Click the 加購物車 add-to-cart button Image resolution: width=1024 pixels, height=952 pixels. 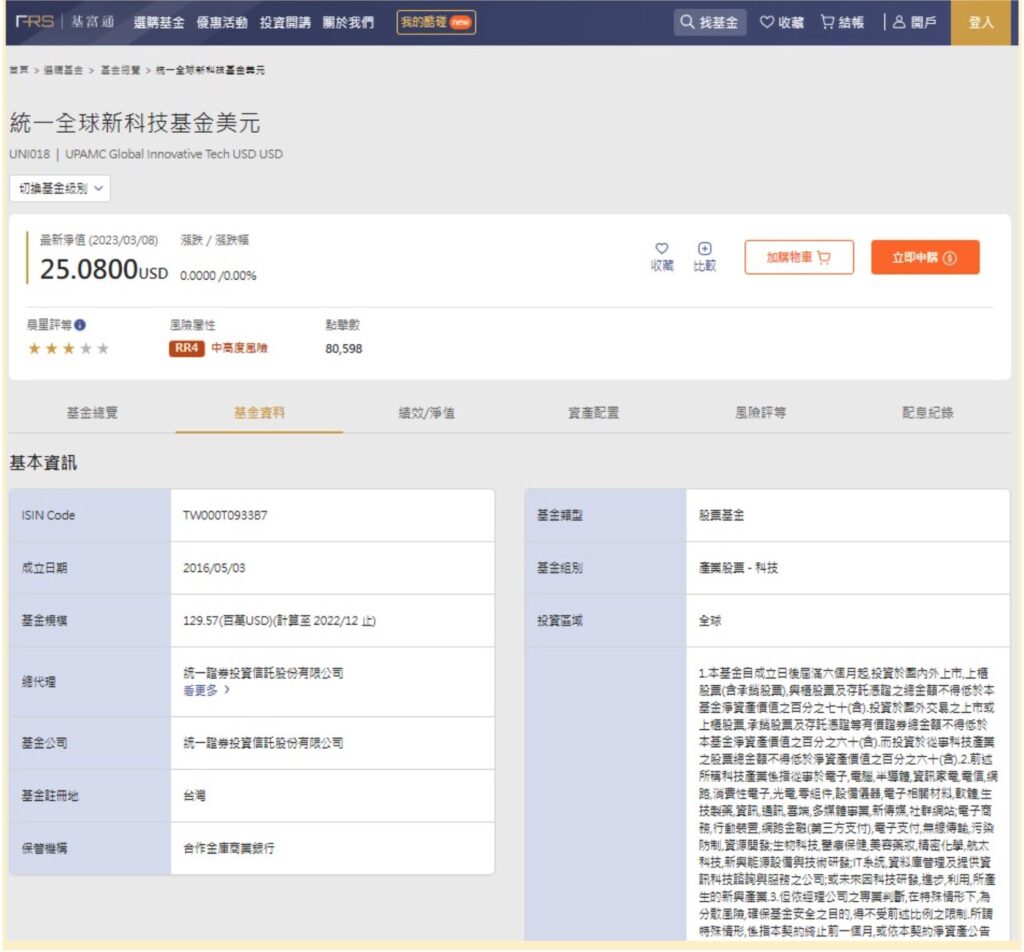point(797,256)
